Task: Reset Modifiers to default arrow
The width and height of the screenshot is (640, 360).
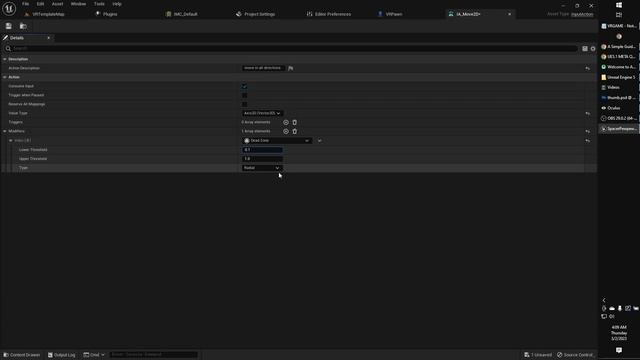Action: click(588, 131)
